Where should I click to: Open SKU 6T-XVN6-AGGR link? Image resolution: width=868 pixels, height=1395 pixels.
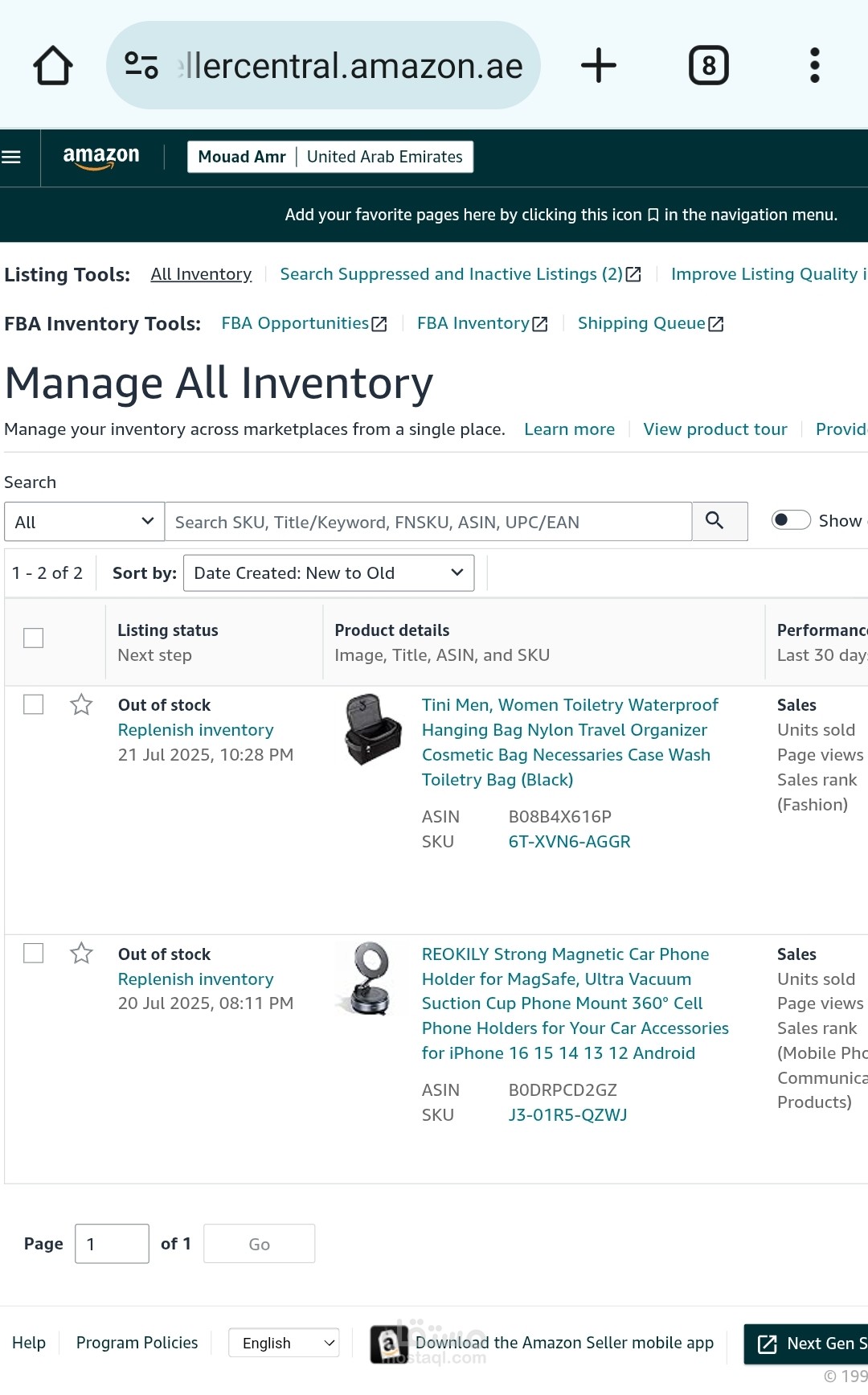click(569, 842)
